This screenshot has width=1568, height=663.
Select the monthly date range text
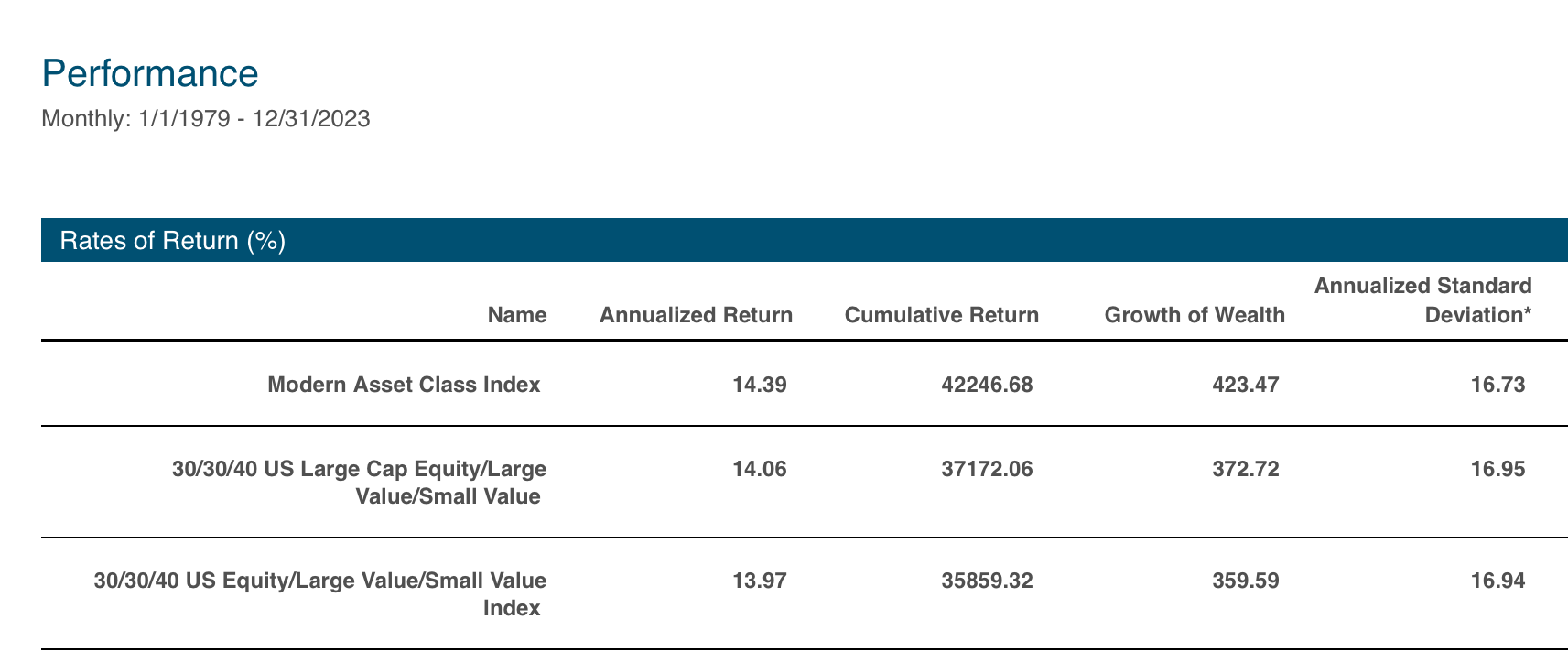point(206,119)
